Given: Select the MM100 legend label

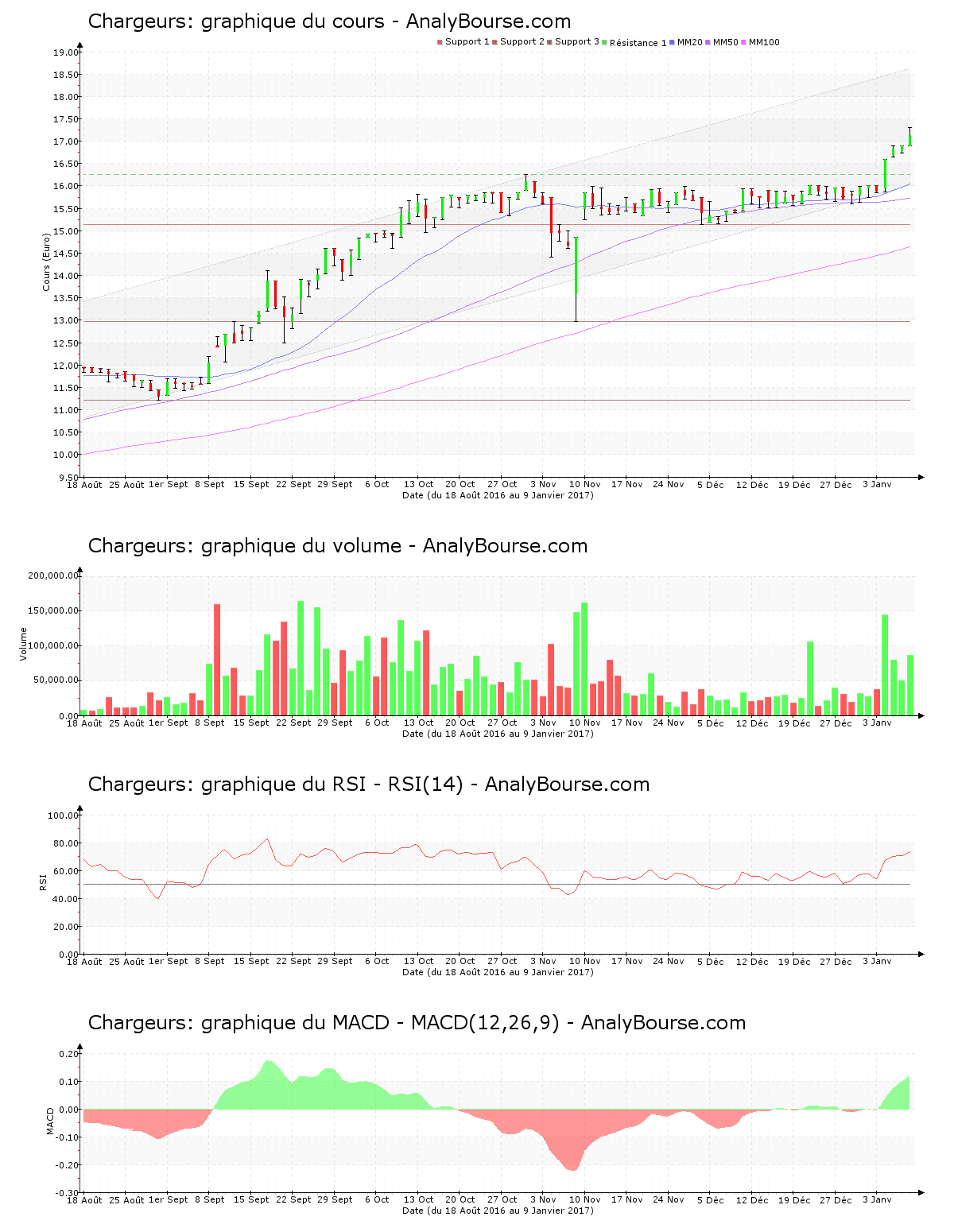Looking at the screenshot, I should 765,42.
